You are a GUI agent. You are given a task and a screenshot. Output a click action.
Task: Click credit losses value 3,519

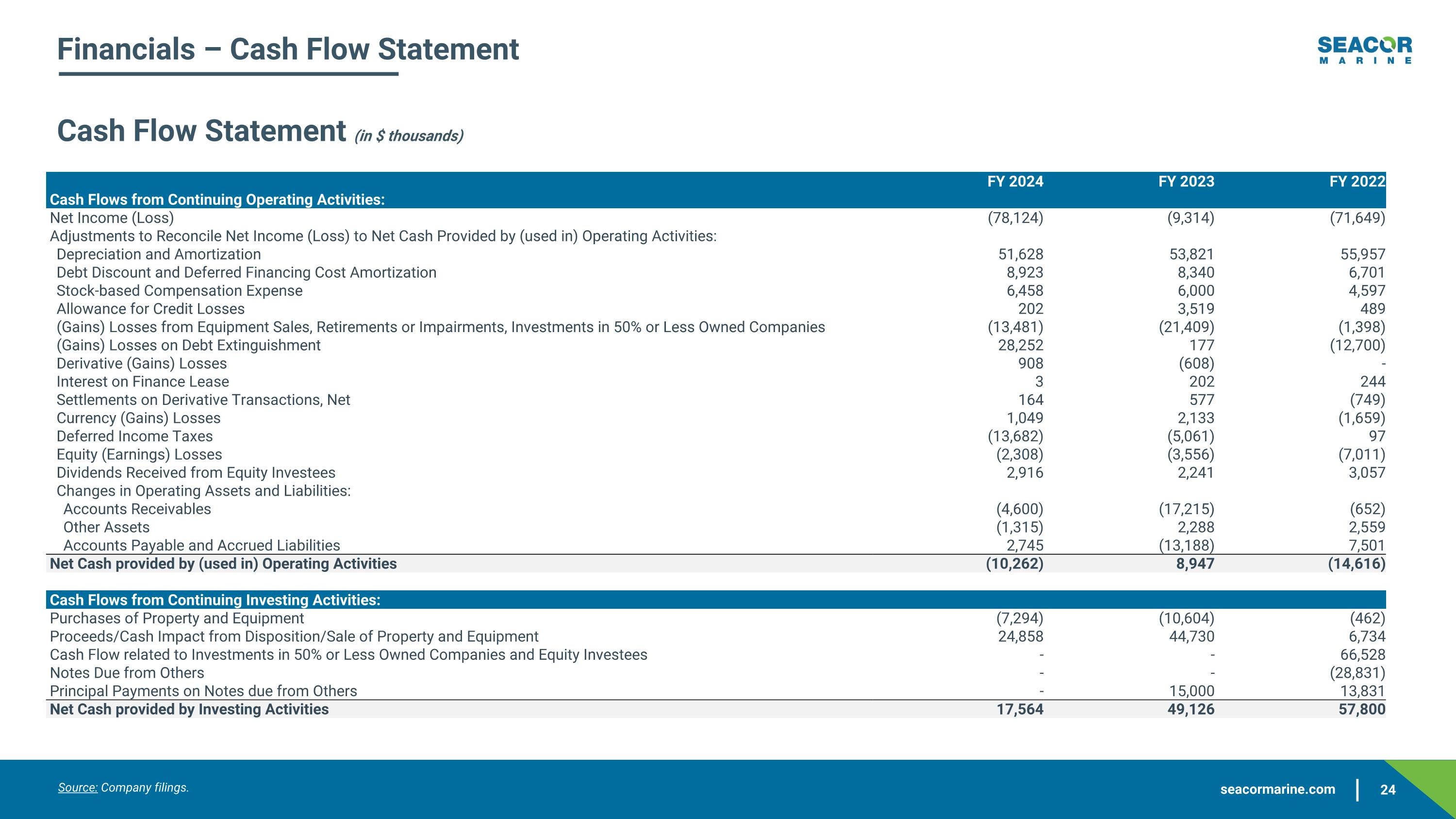(x=1196, y=309)
